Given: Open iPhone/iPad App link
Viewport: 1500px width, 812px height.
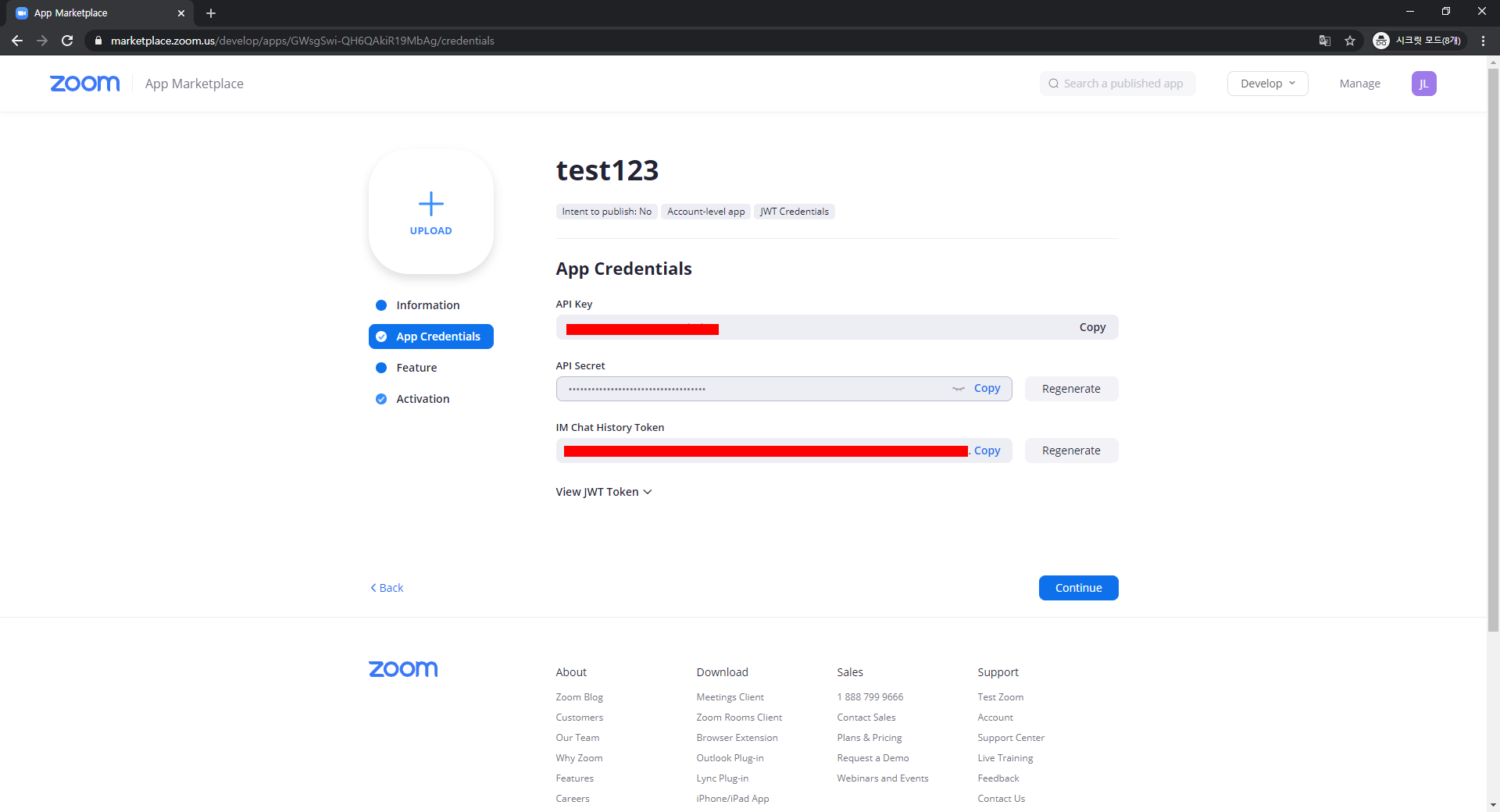Looking at the screenshot, I should [x=733, y=799].
